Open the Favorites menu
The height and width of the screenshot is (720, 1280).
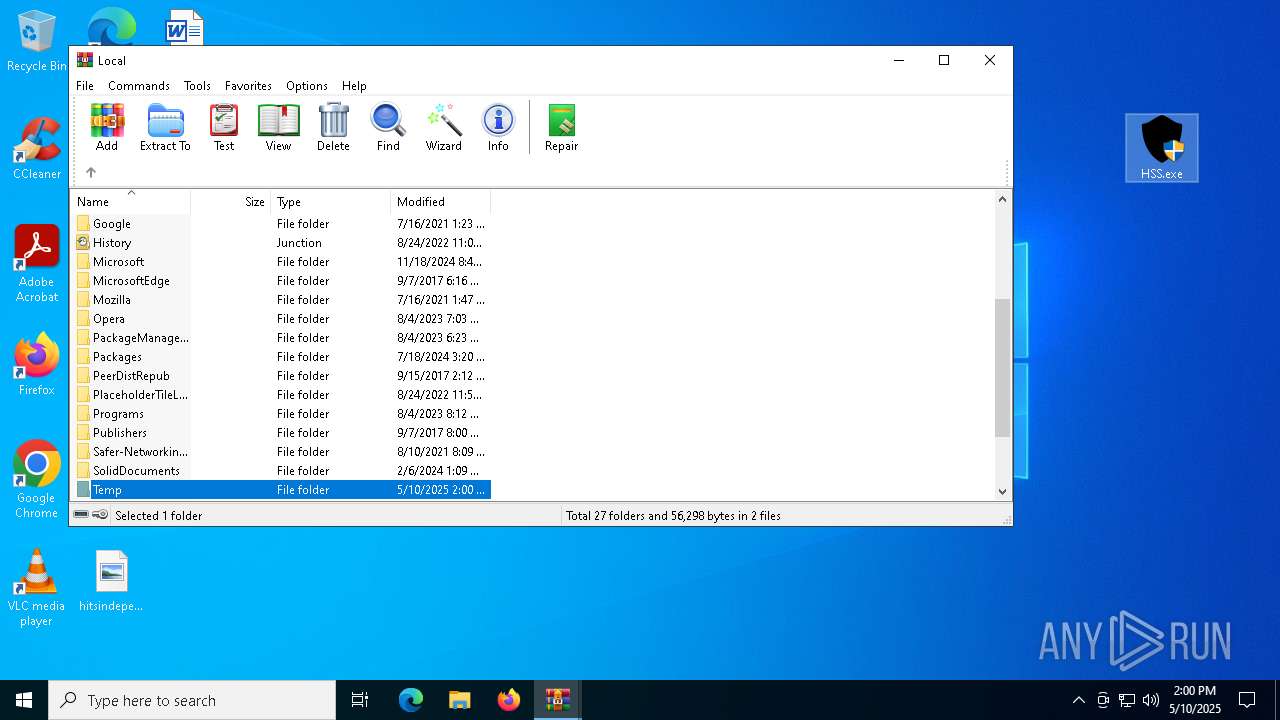click(x=248, y=86)
